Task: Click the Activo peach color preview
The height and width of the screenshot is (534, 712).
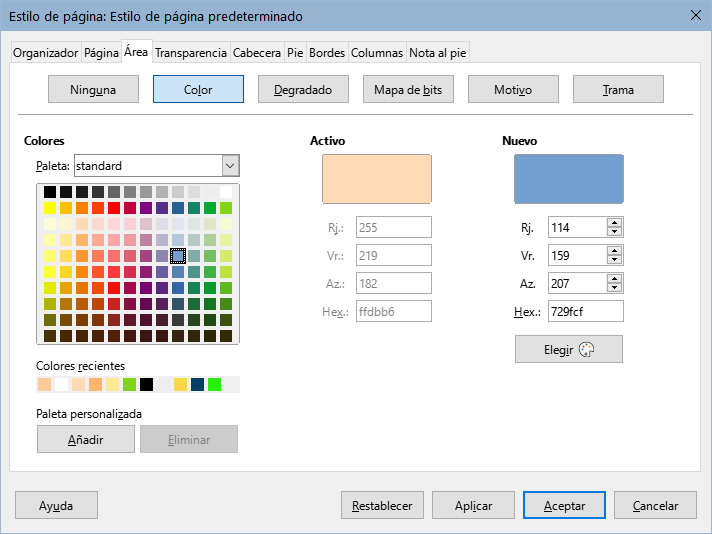Action: click(x=377, y=179)
